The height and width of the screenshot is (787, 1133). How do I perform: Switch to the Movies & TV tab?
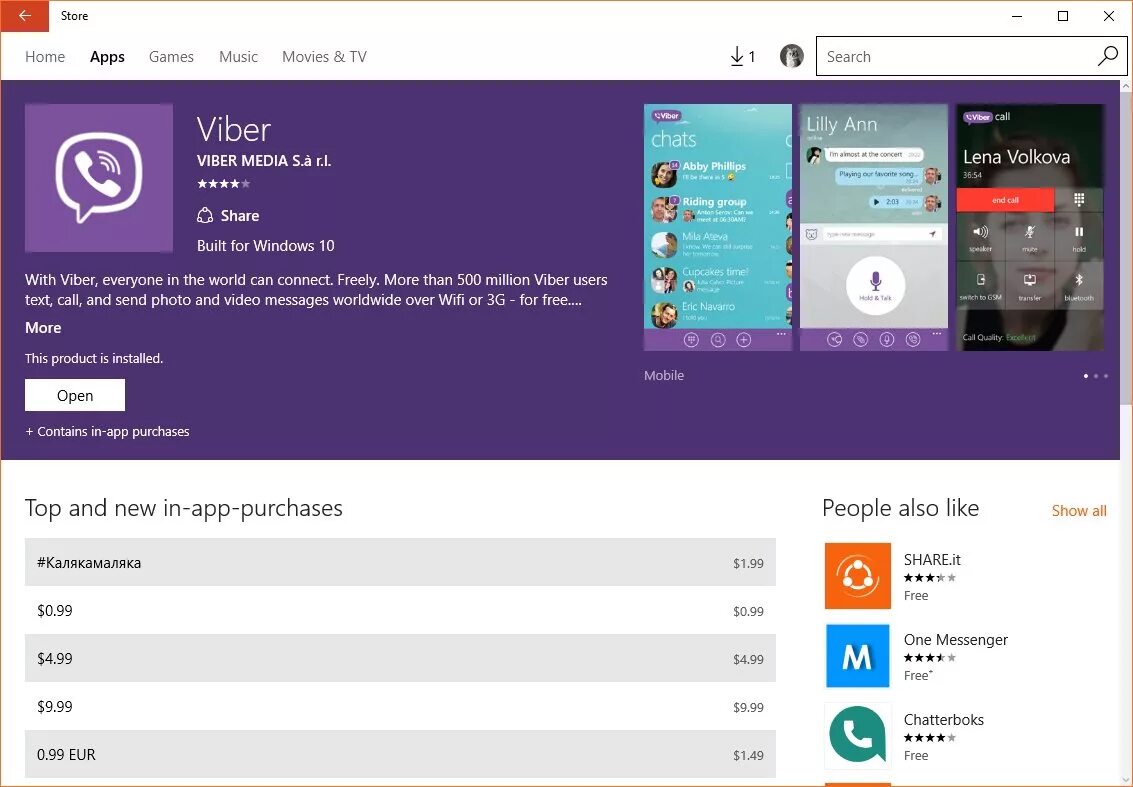(323, 57)
